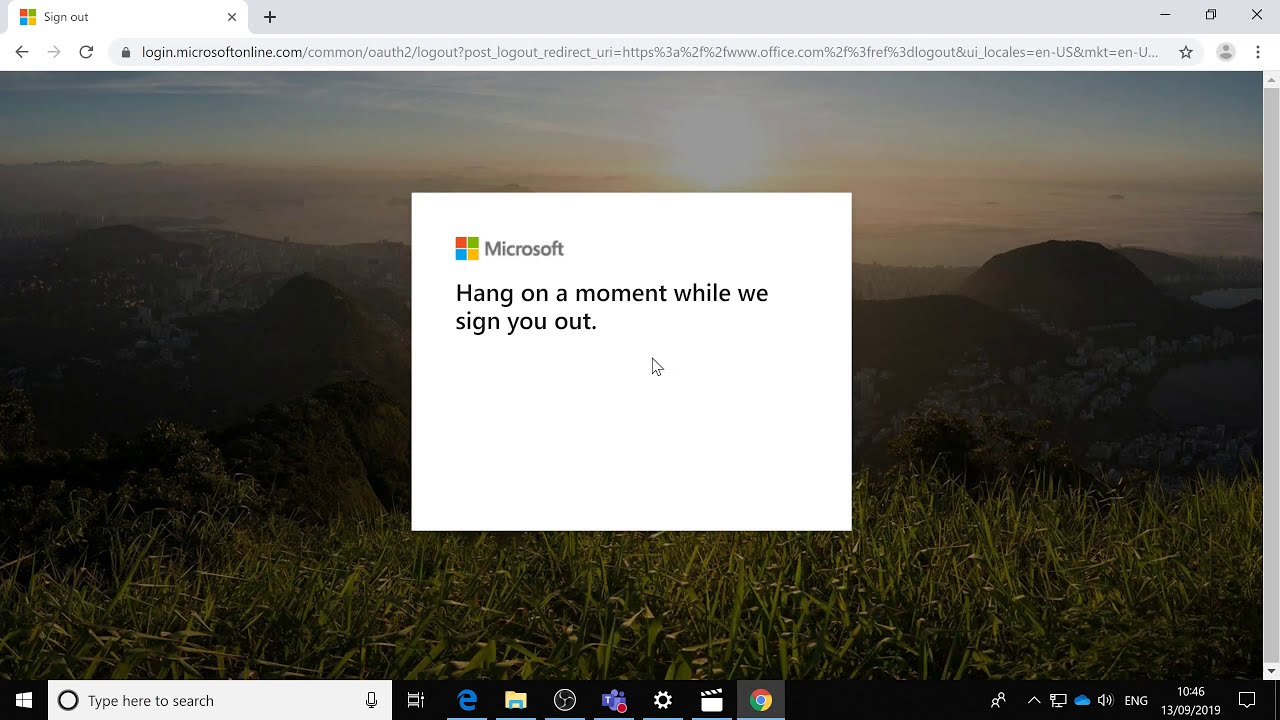Select the Sign out tab
The width and height of the screenshot is (1280, 720).
click(x=128, y=17)
